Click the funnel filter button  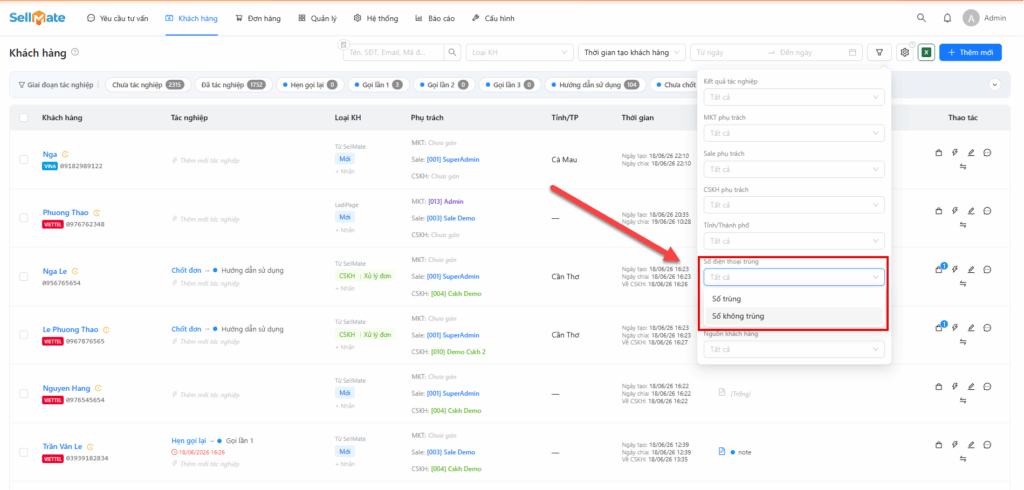click(x=880, y=52)
